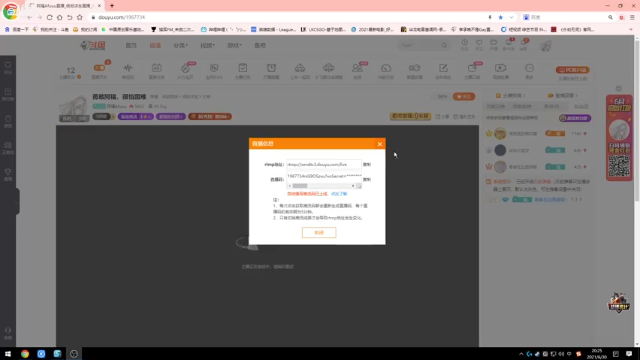
Task: Click the address bar URL douyu.com
Action: pyautogui.click(x=122, y=17)
